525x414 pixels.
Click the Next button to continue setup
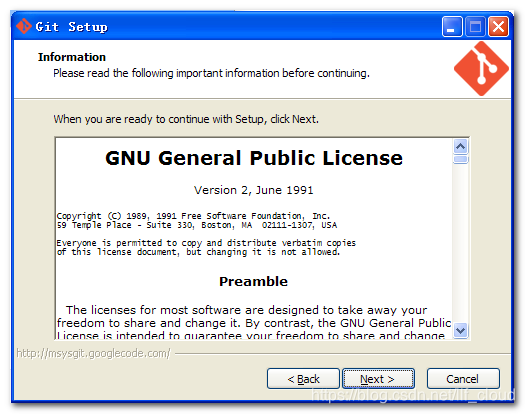[378, 379]
